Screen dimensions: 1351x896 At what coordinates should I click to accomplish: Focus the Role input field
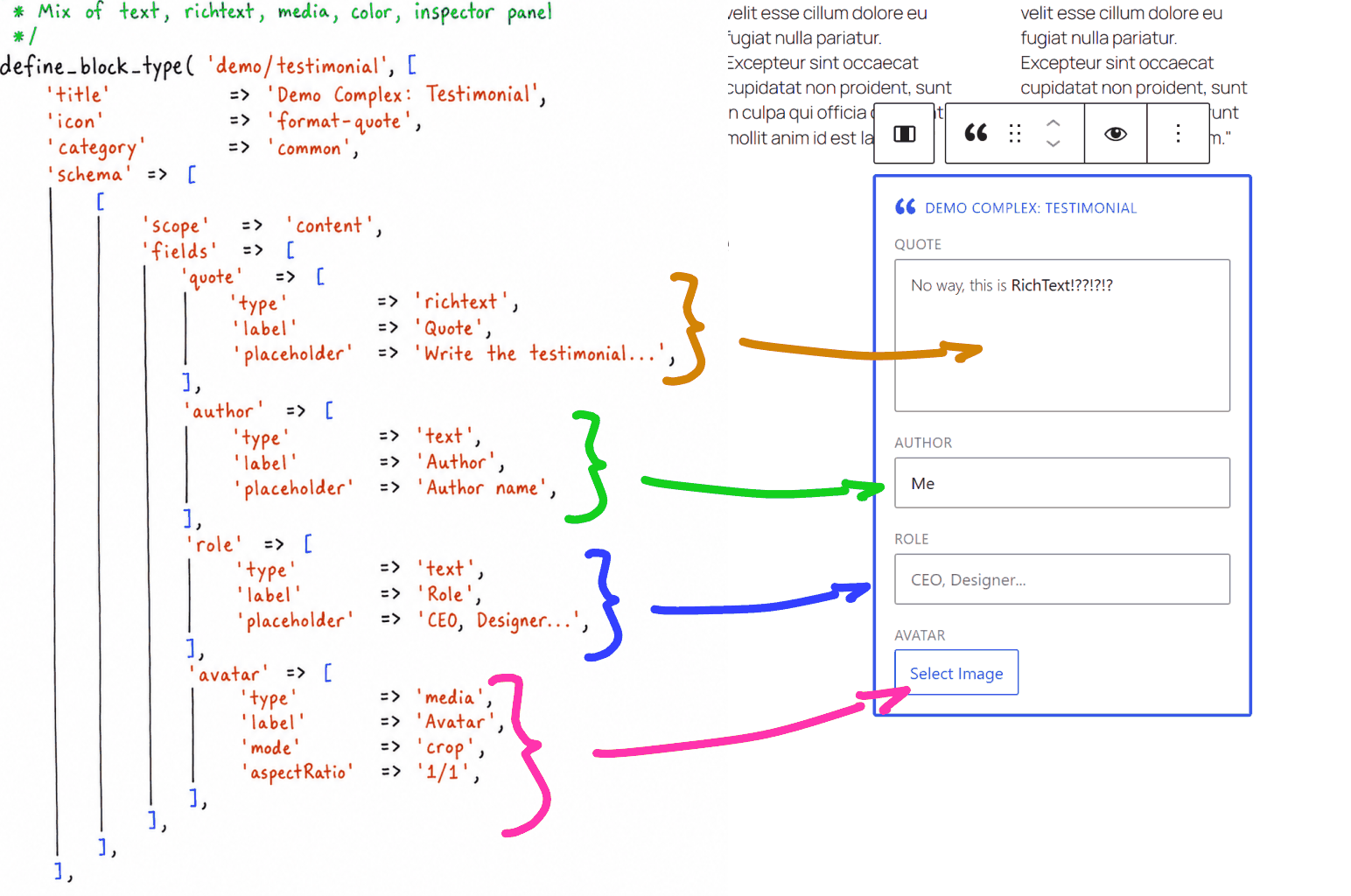pos(1062,579)
